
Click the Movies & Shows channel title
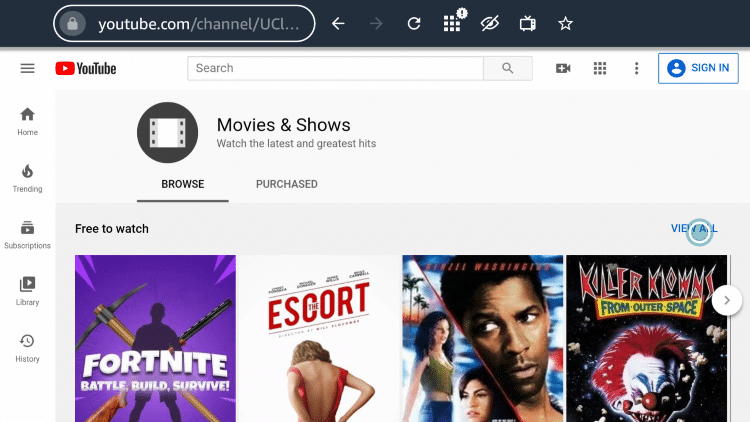pyautogui.click(x=284, y=125)
